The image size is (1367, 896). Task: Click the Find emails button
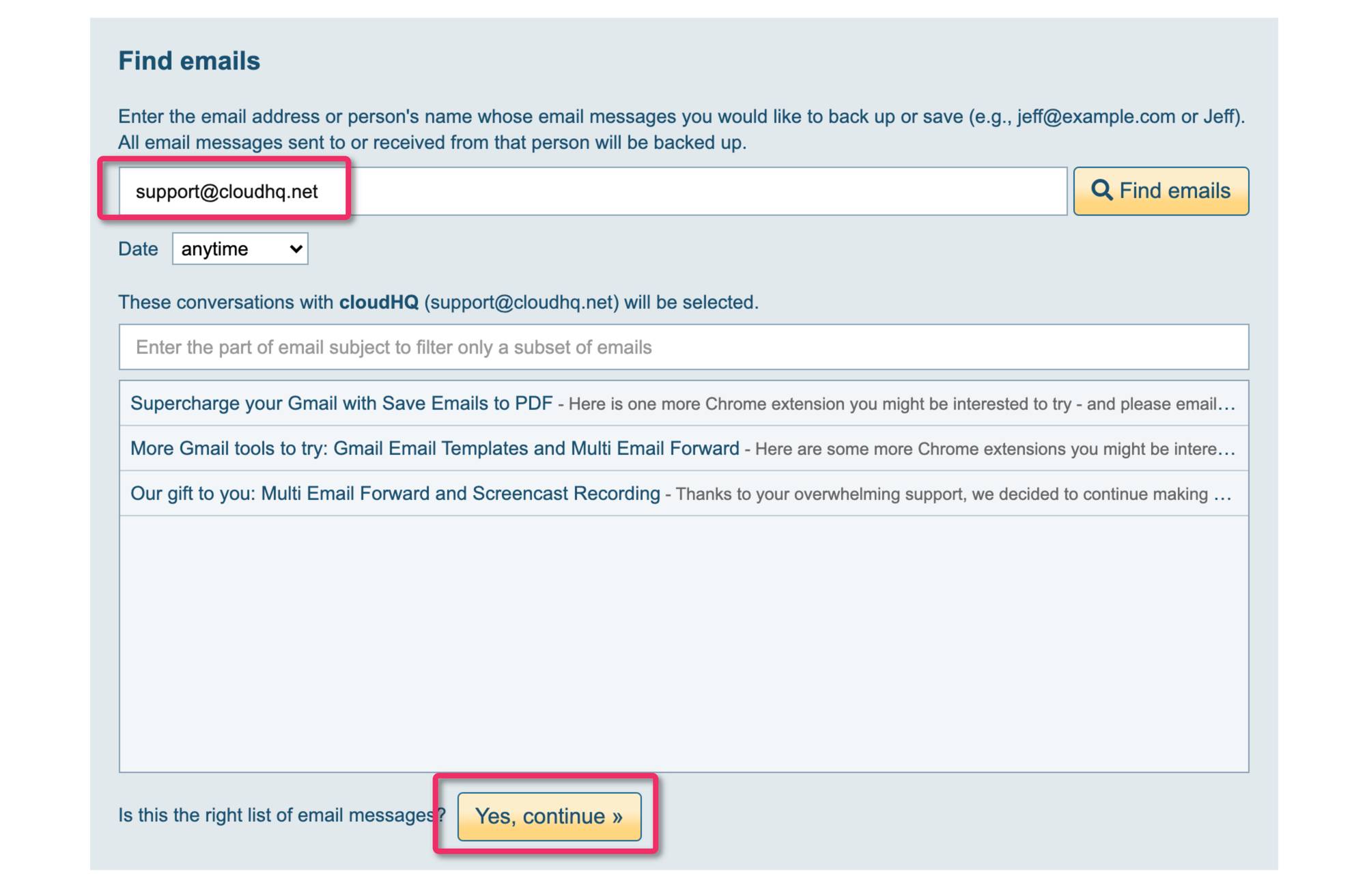coord(1160,191)
